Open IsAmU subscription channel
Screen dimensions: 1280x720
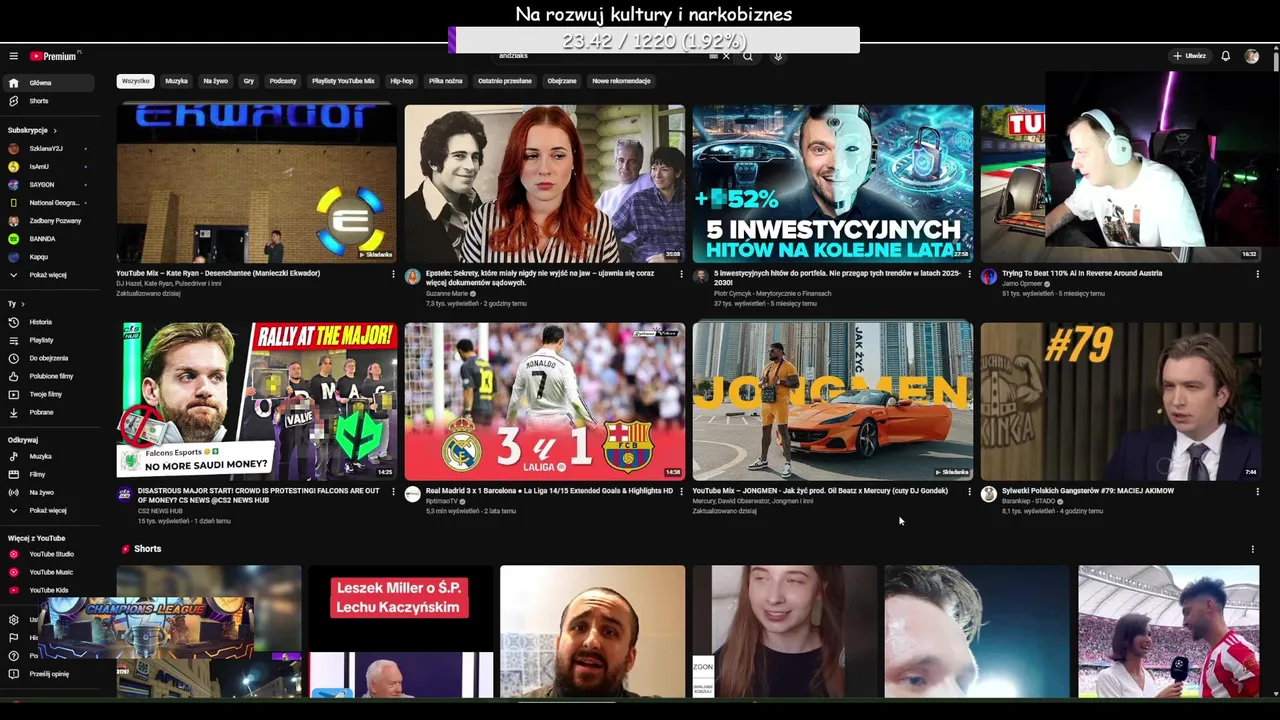click(x=48, y=166)
